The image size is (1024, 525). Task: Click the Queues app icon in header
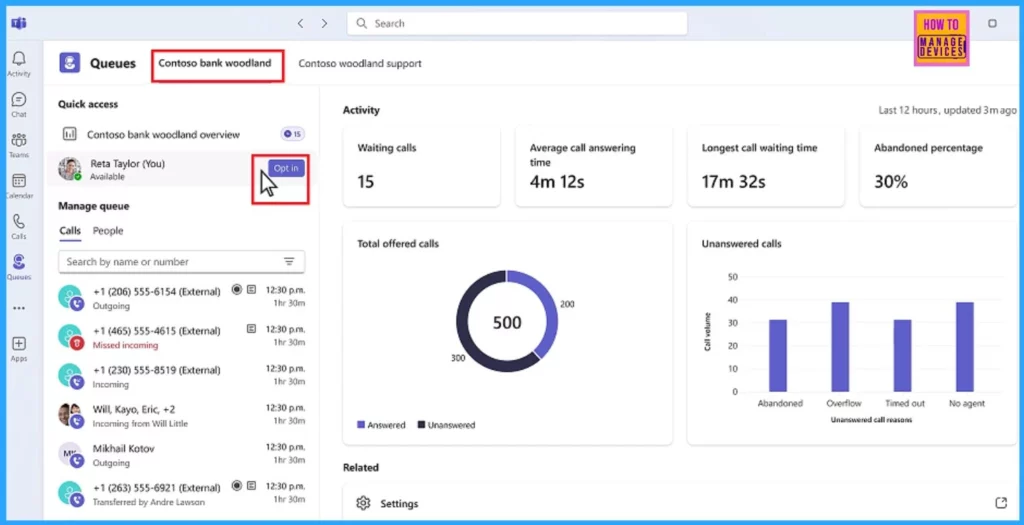point(70,63)
